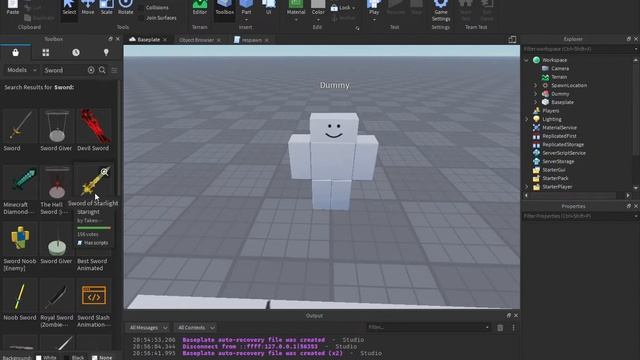Open Toolbox Creations lightbulb tab
The image size is (640, 360).
coord(106,53)
